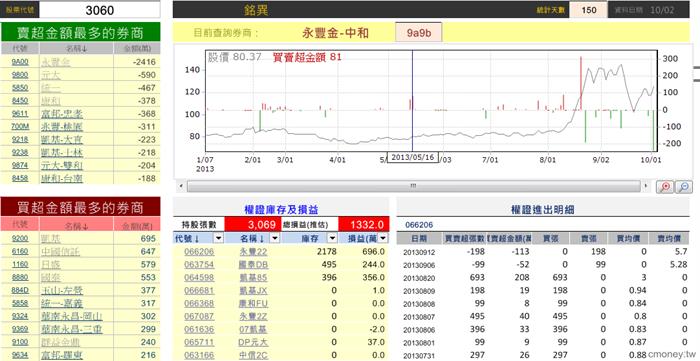Viewport: 700px width, 361px height.
Task: Sort sell list by 金額 column header
Action: click(x=137, y=49)
